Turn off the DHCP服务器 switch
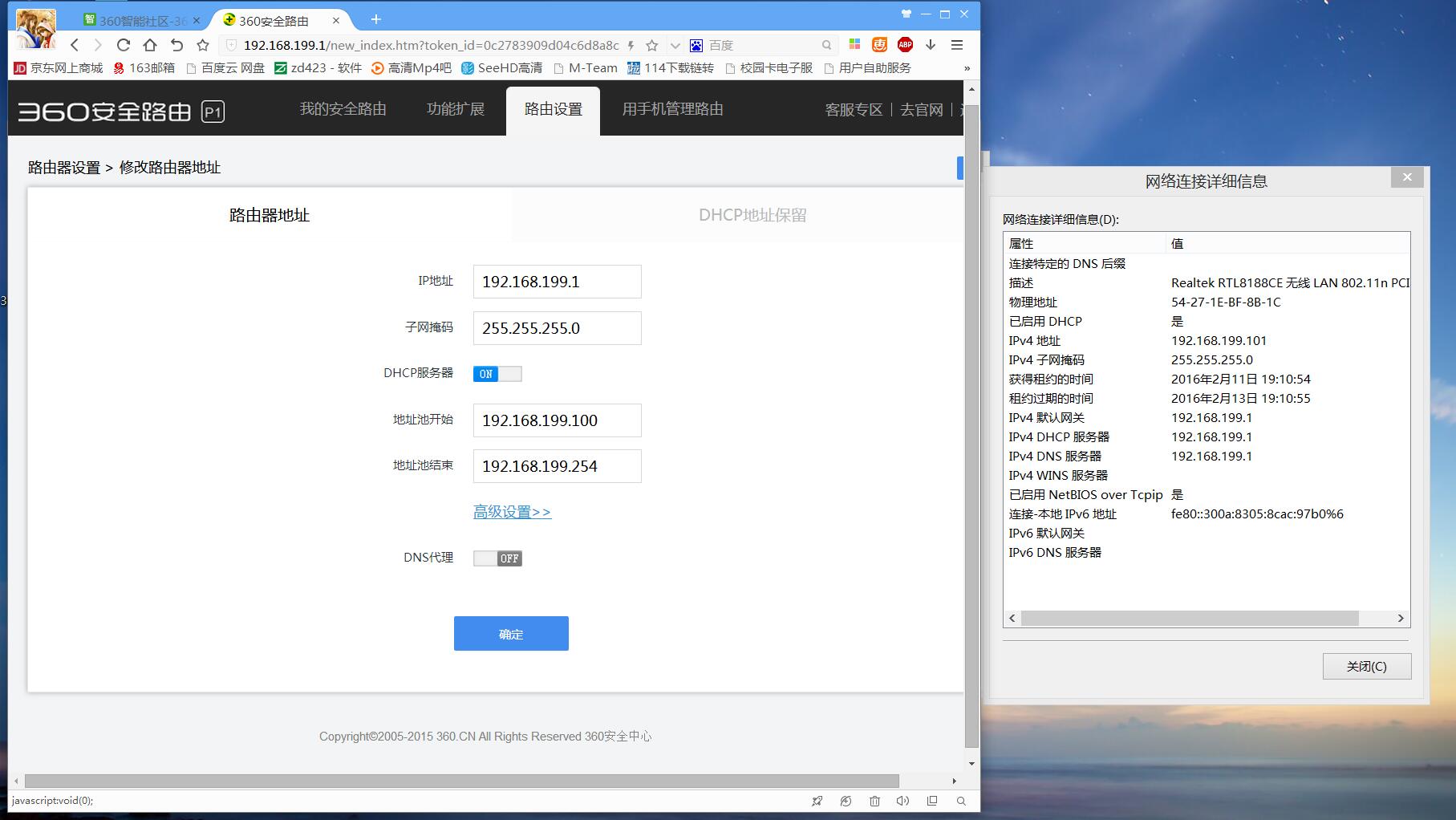 pos(497,374)
